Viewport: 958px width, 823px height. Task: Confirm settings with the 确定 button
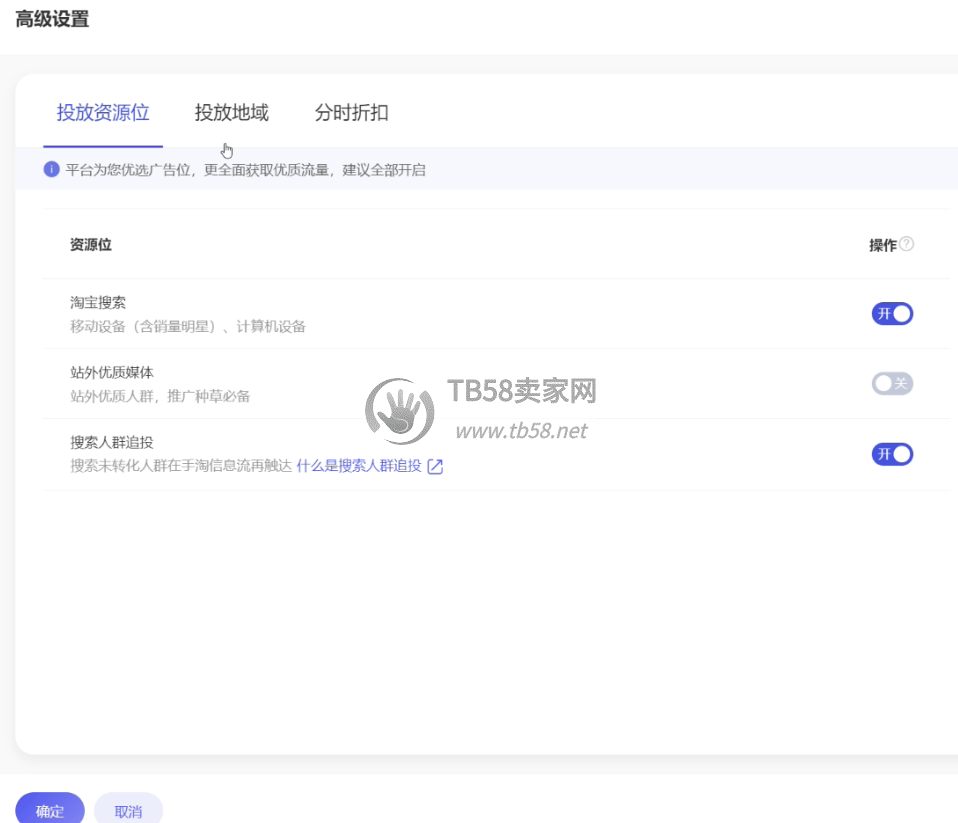[x=50, y=810]
